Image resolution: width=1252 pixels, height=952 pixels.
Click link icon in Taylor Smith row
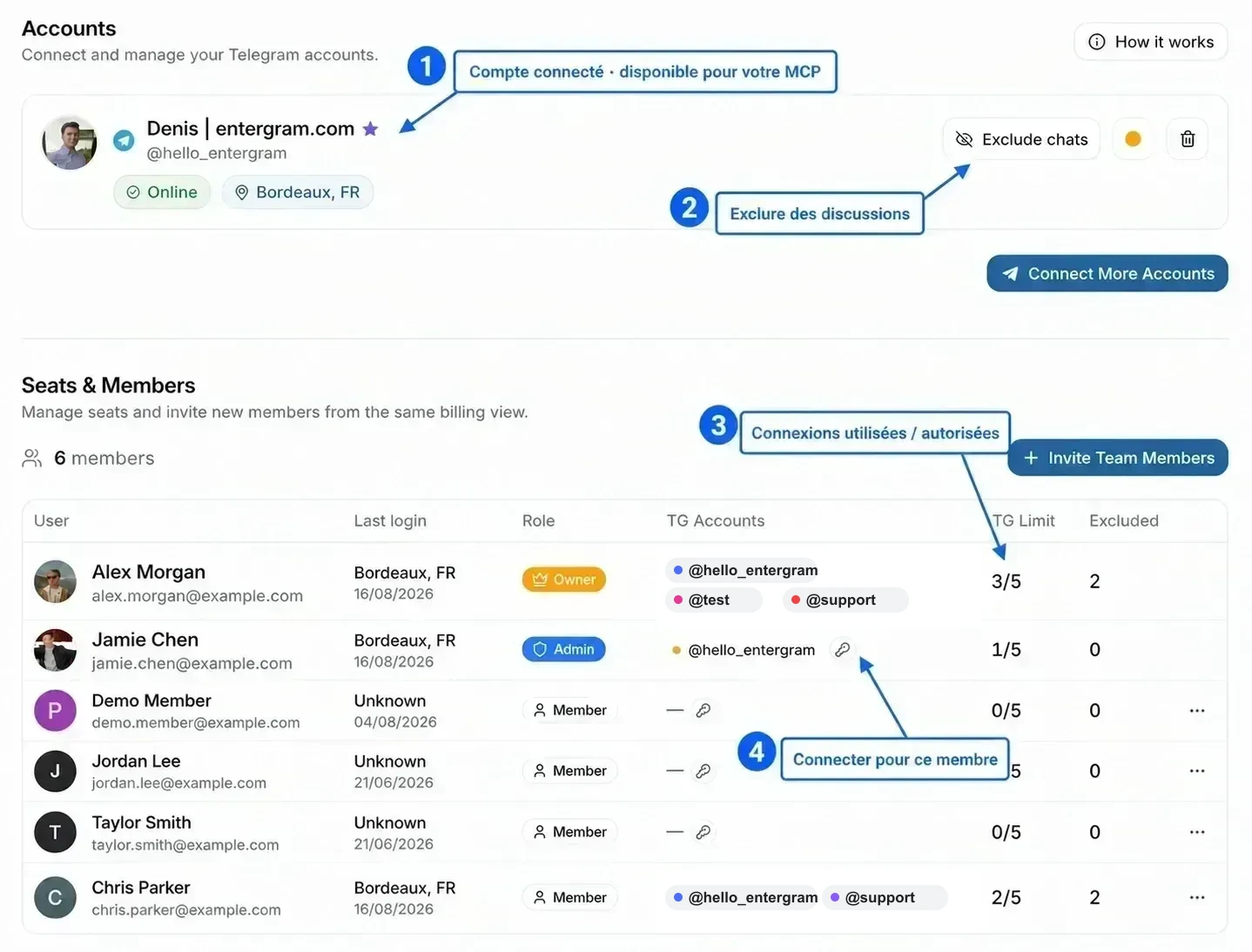pyautogui.click(x=703, y=832)
